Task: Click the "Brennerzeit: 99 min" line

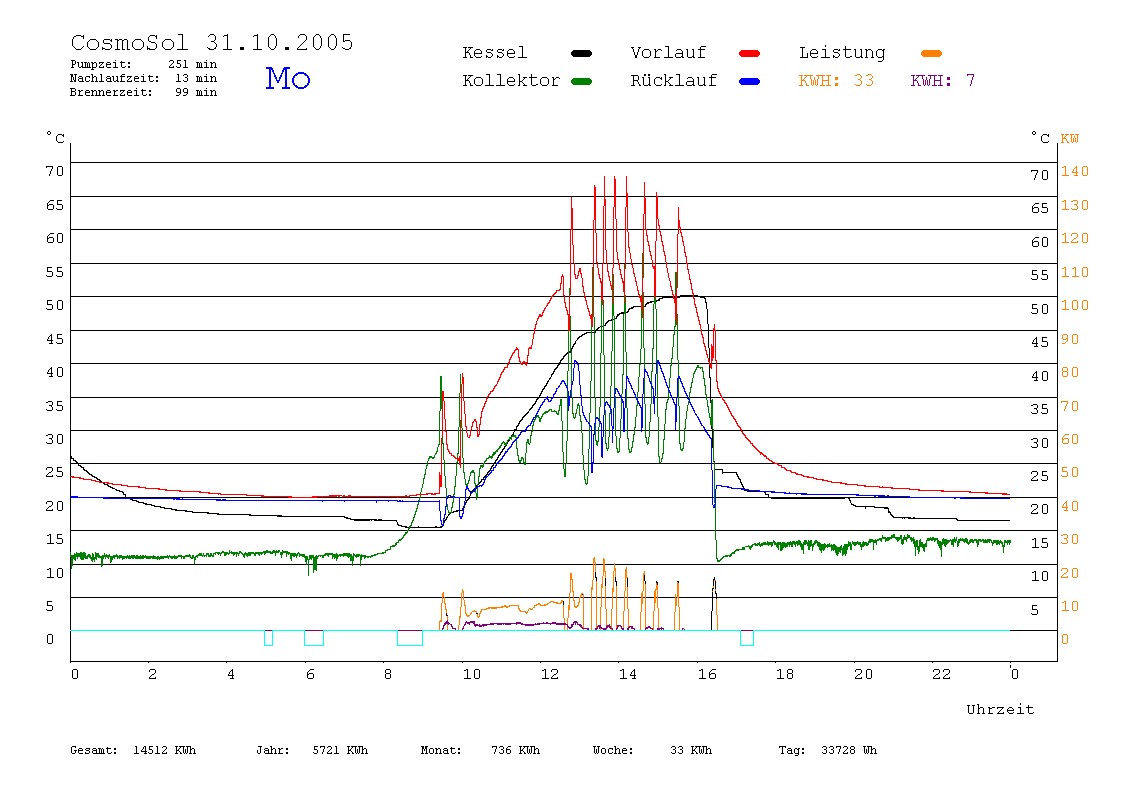Action: (144, 92)
